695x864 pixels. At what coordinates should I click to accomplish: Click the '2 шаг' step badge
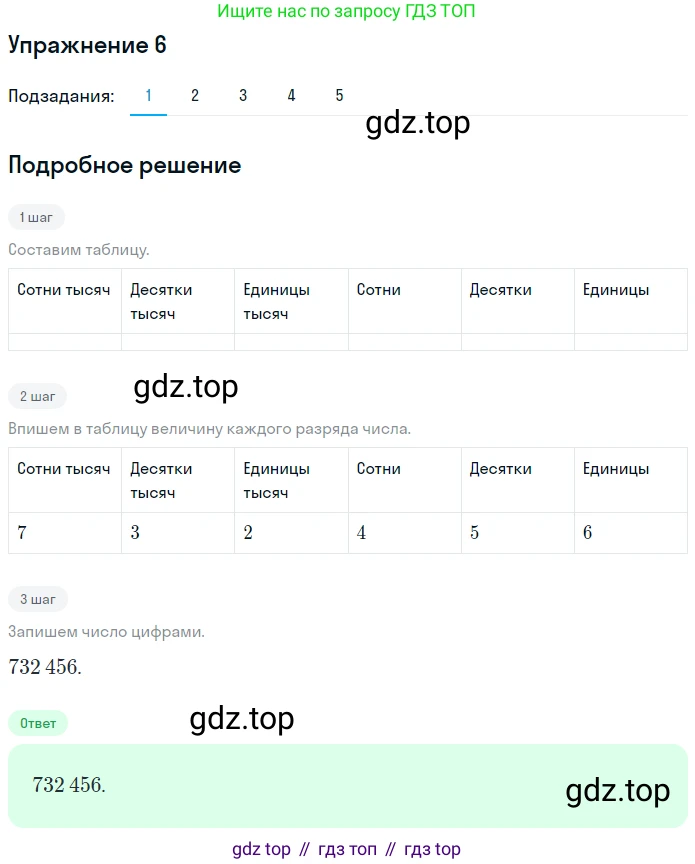click(37, 397)
